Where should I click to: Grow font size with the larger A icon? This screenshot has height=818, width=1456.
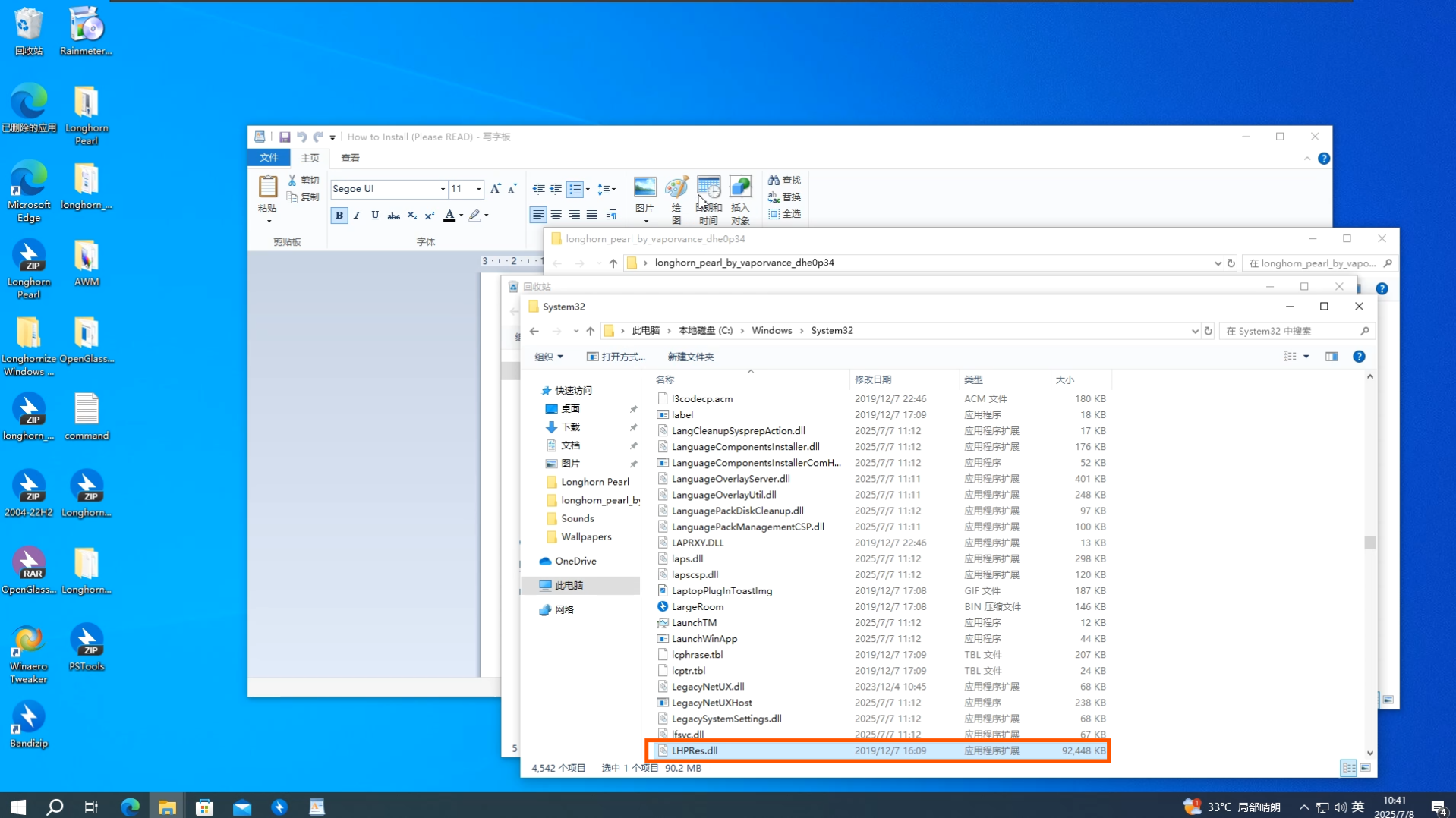coord(495,189)
